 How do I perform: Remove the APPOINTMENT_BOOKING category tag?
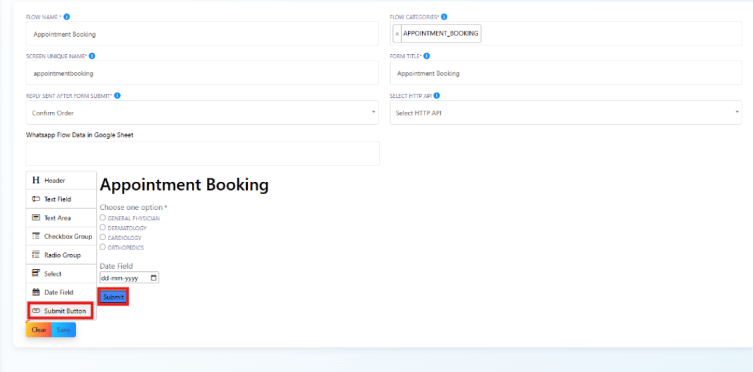[397, 34]
